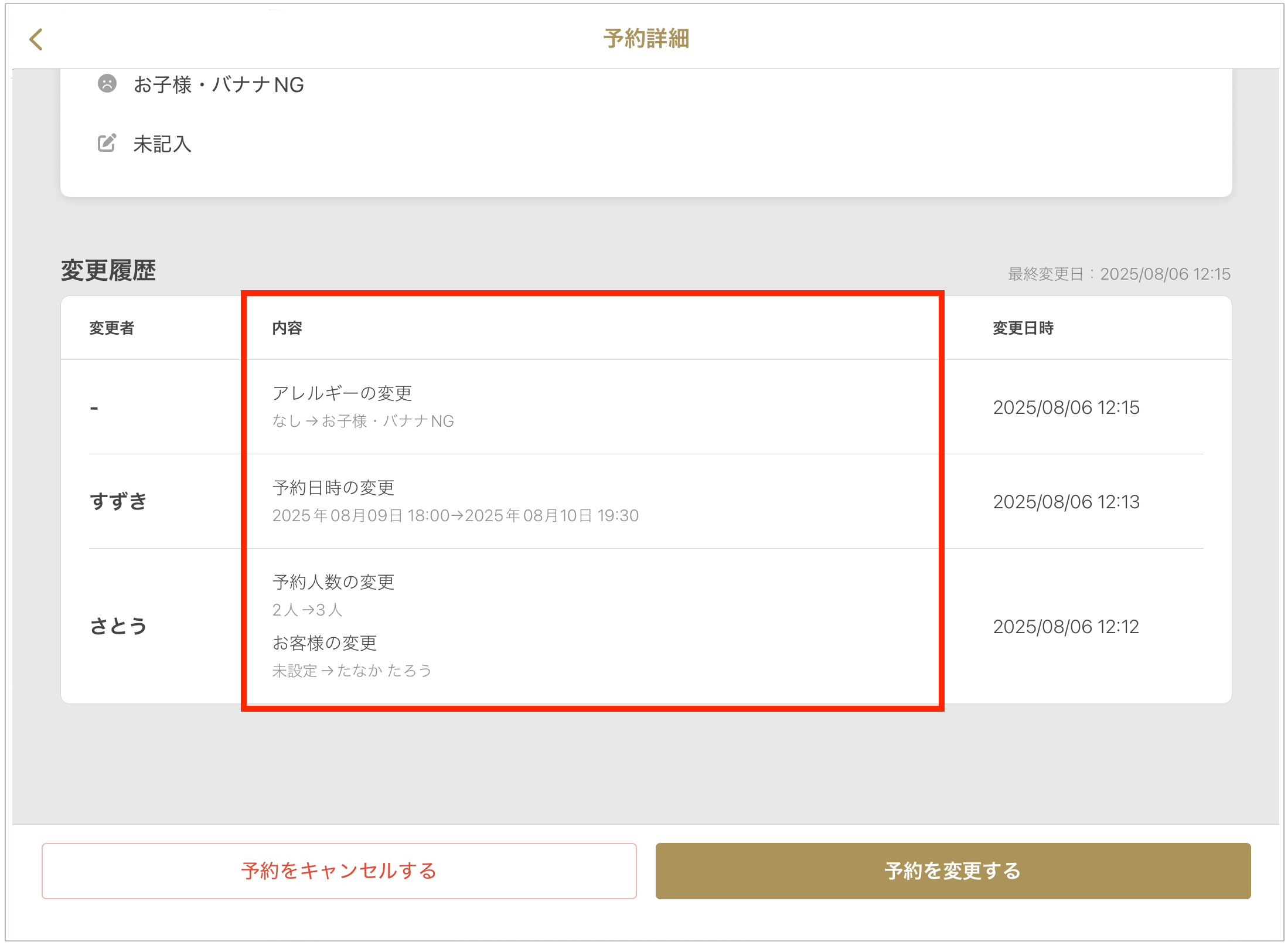Select the アレルギーの変更 history entry
This screenshot has width=1288, height=945.
click(x=342, y=393)
